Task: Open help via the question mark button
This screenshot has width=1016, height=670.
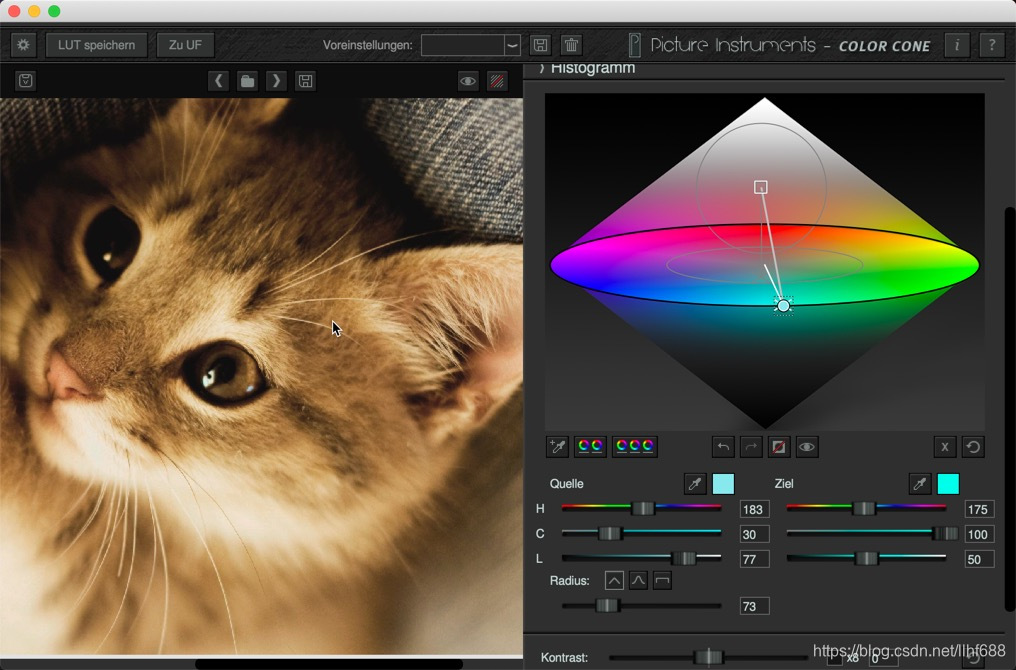Action: click(991, 45)
